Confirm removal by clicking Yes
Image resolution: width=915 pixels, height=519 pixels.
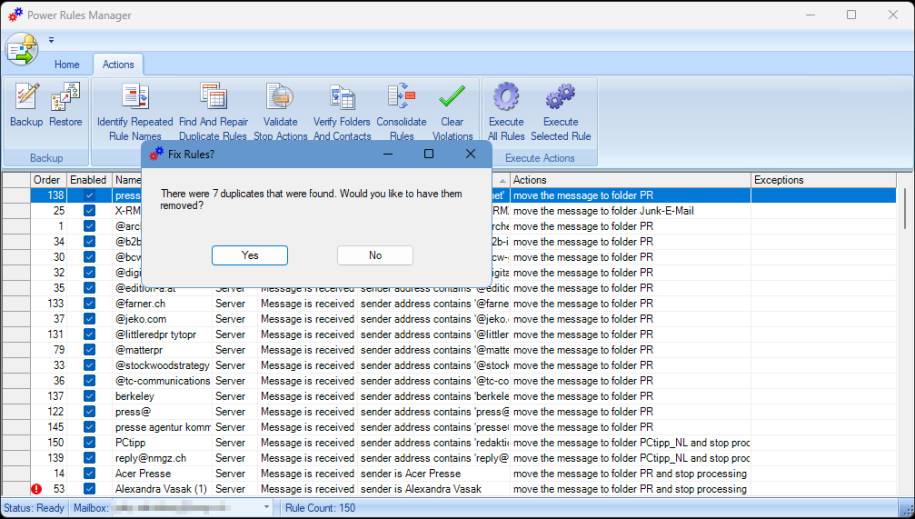(250, 255)
